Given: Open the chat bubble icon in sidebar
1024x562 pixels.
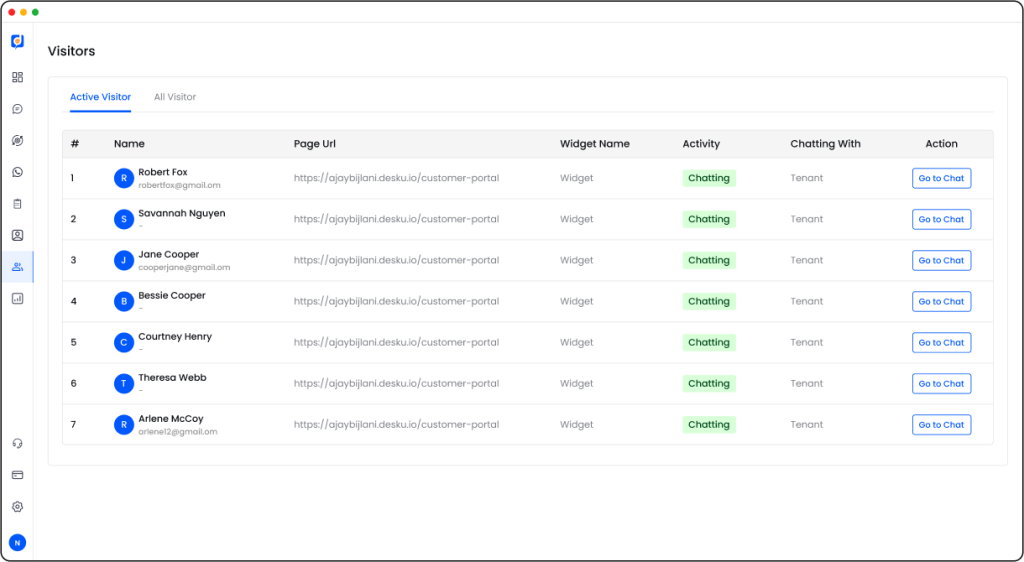Looking at the screenshot, I should tap(18, 109).
